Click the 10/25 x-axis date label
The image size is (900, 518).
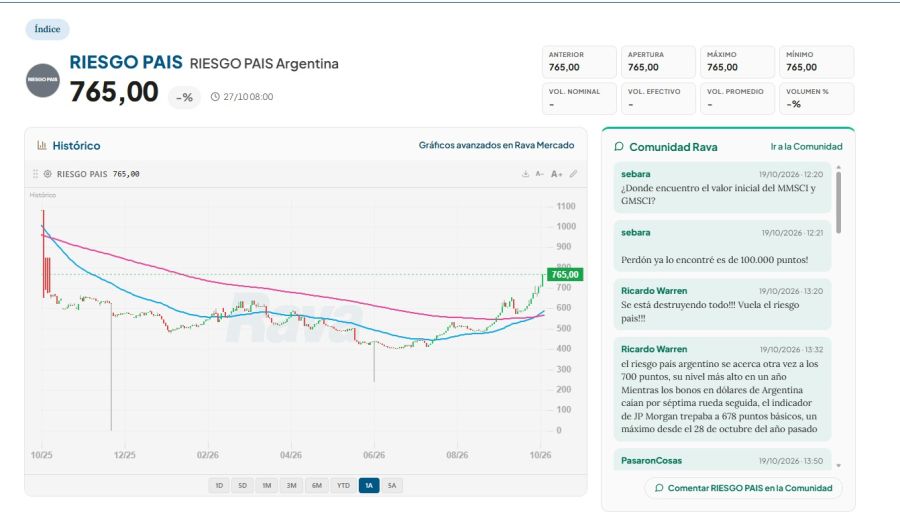(41, 455)
